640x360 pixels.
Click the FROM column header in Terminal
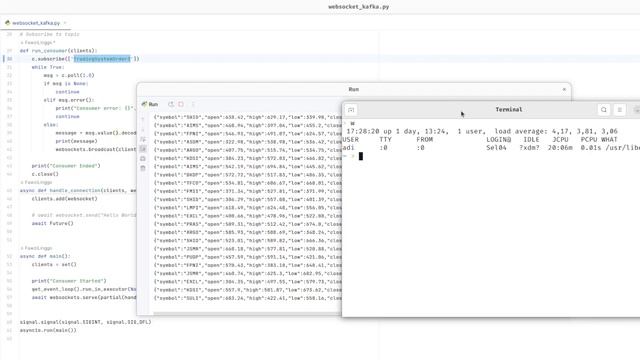(x=424, y=140)
